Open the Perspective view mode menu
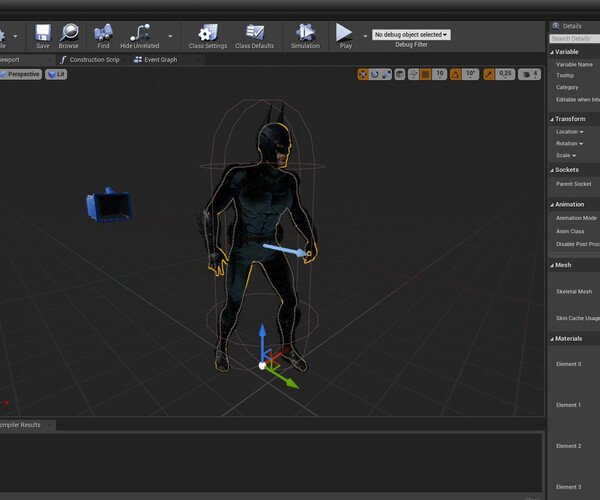600x500 pixels. [x=20, y=74]
